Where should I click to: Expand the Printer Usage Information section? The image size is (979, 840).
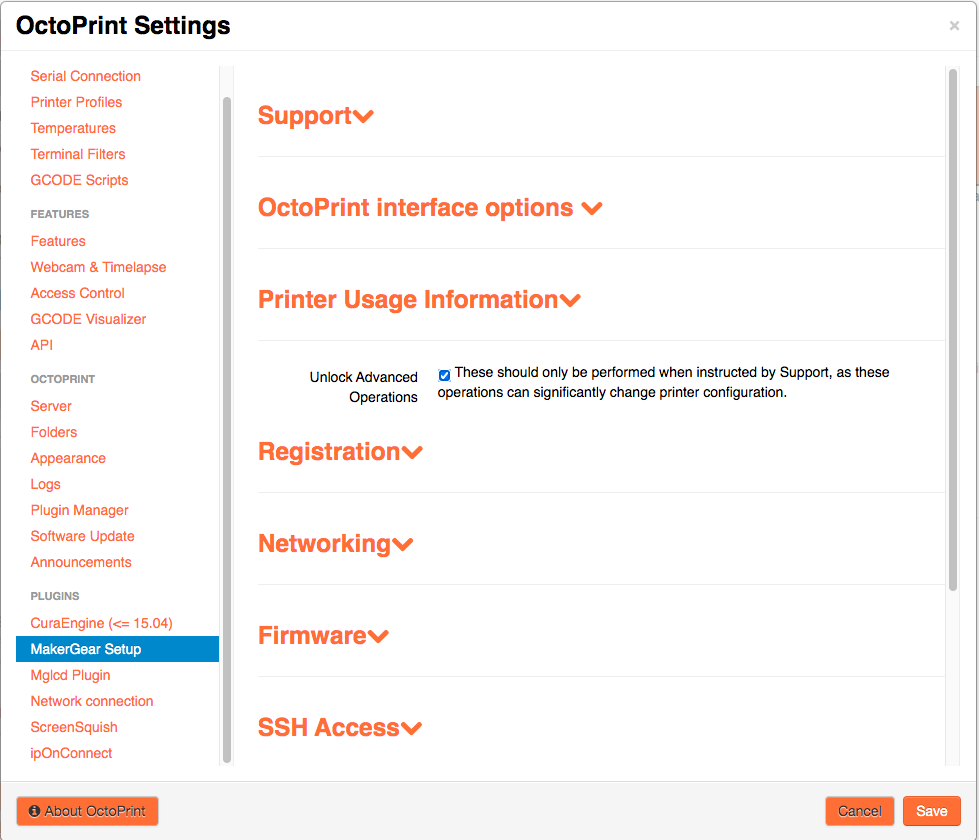pos(570,301)
